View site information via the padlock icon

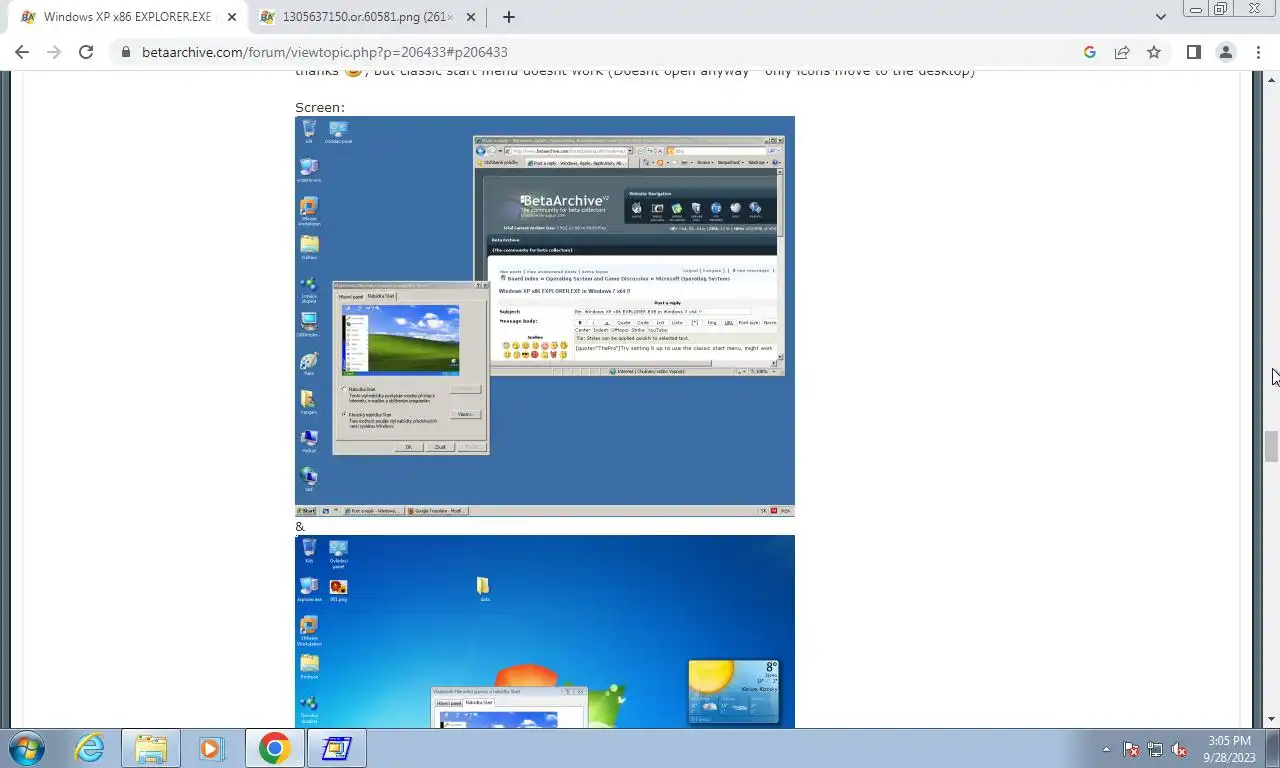[125, 52]
